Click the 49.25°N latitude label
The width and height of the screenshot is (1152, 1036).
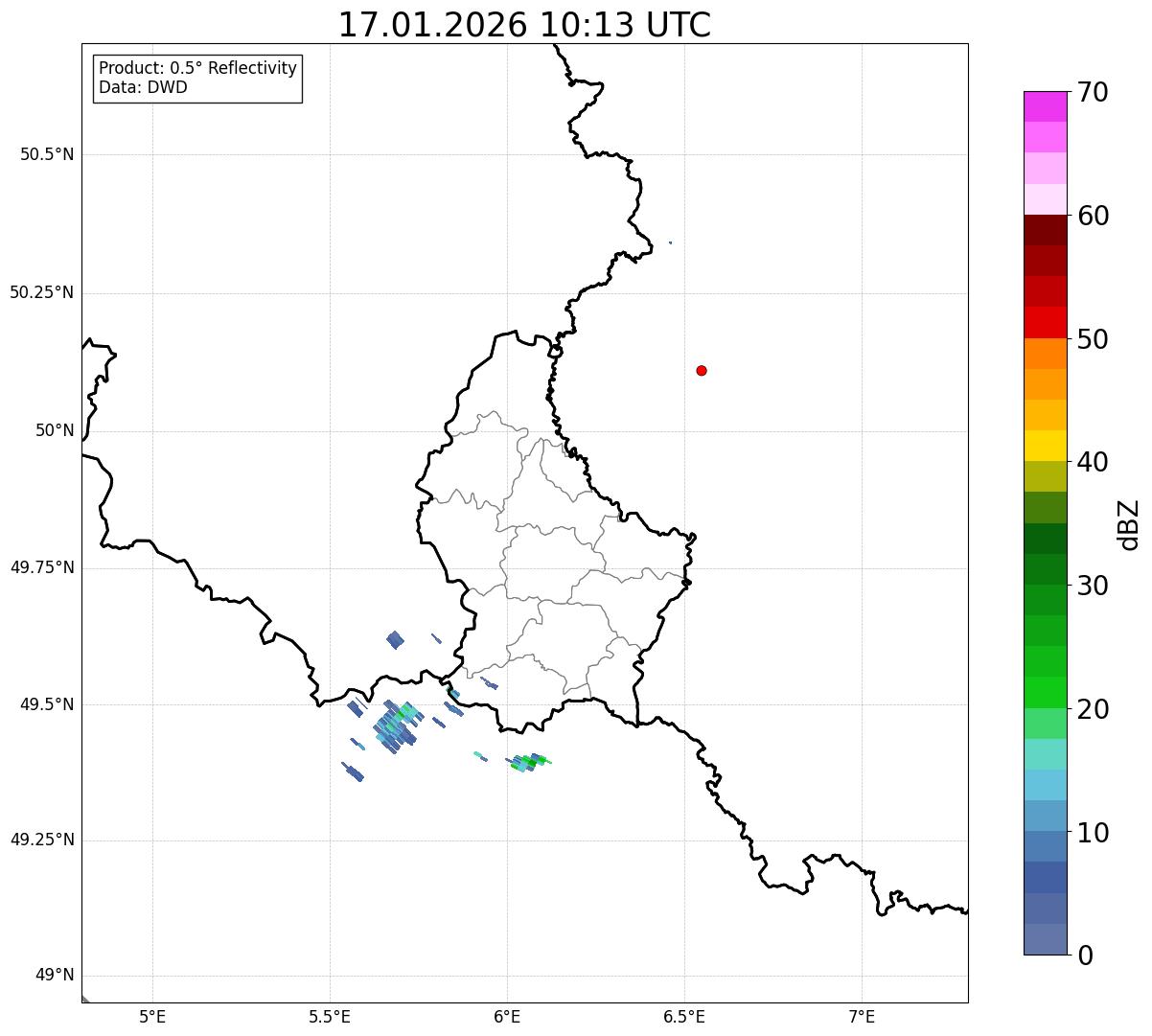(x=41, y=840)
